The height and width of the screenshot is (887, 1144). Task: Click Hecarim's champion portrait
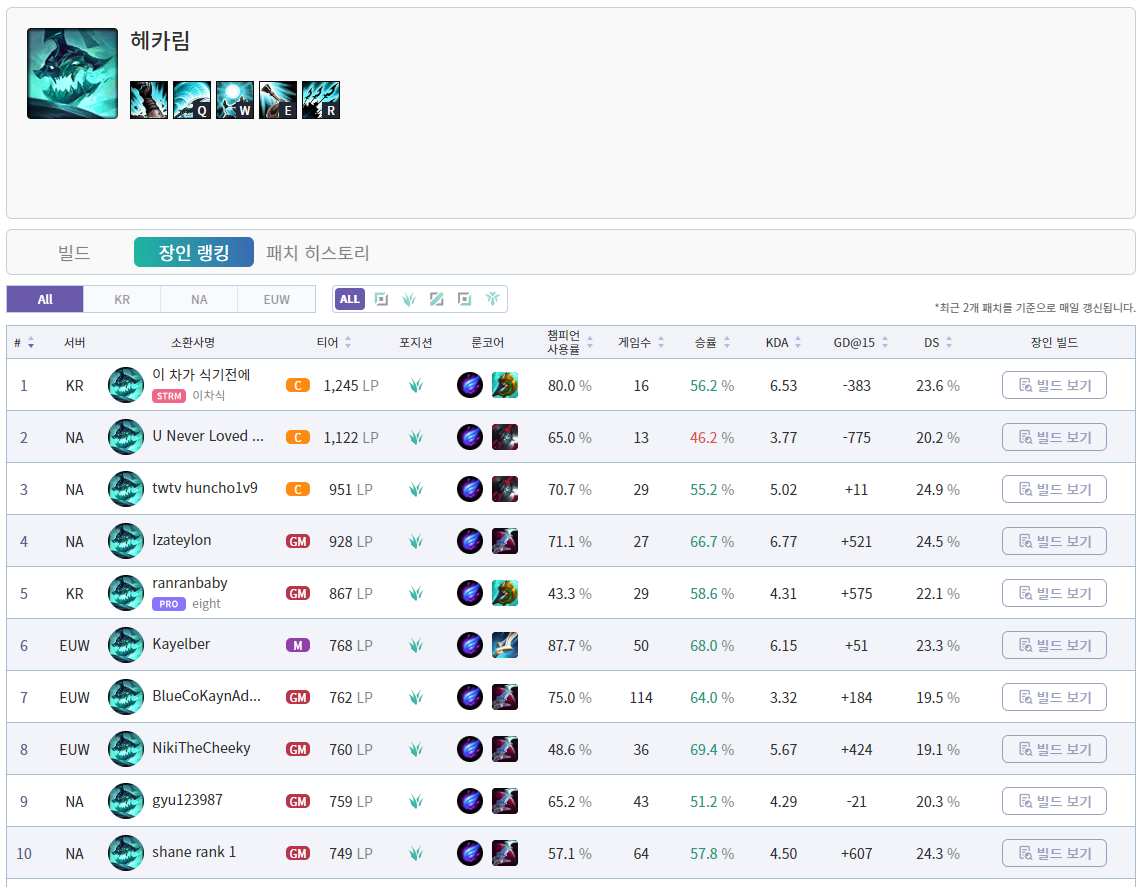pos(72,74)
